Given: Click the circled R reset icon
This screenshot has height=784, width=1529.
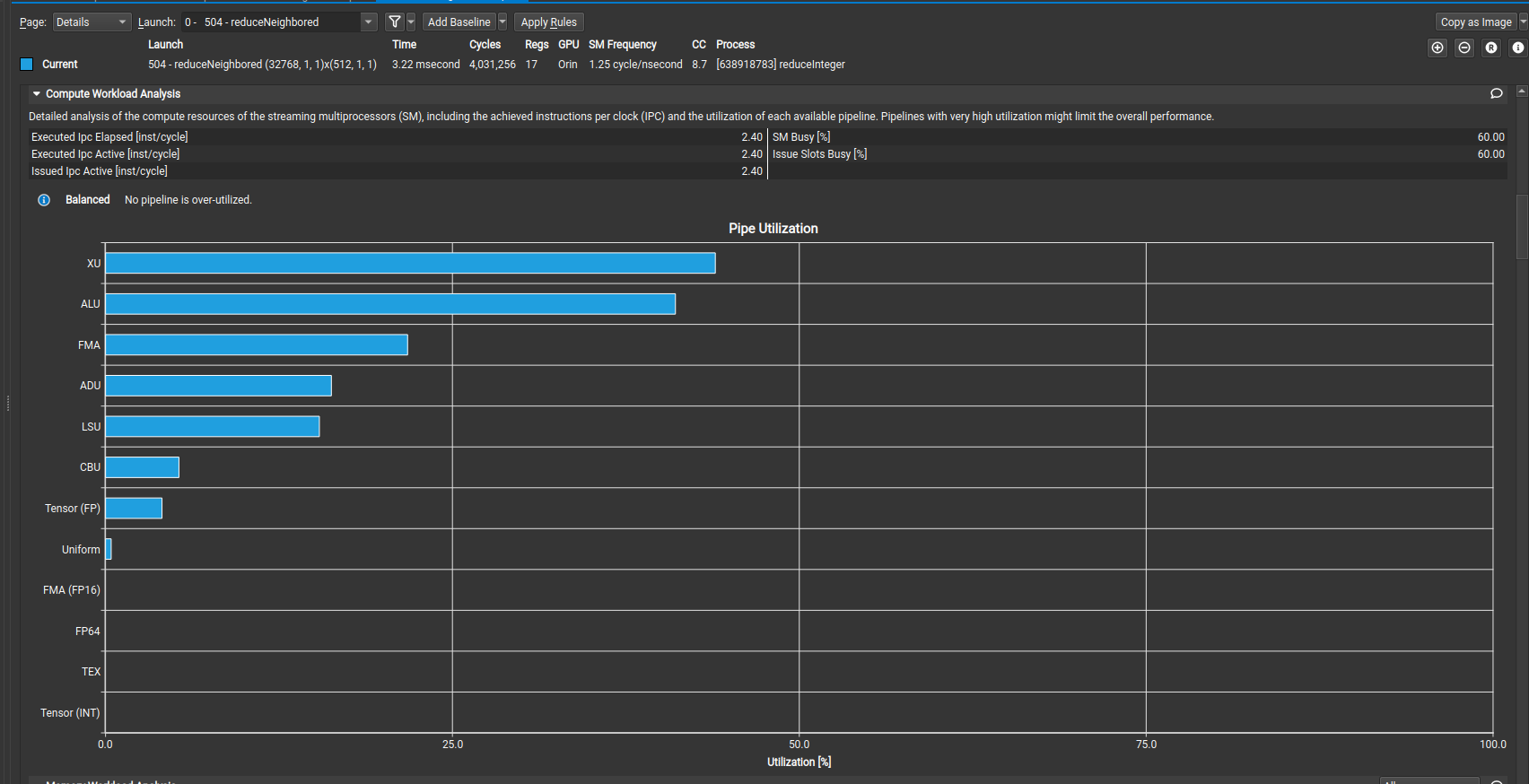Looking at the screenshot, I should pyautogui.click(x=1491, y=48).
